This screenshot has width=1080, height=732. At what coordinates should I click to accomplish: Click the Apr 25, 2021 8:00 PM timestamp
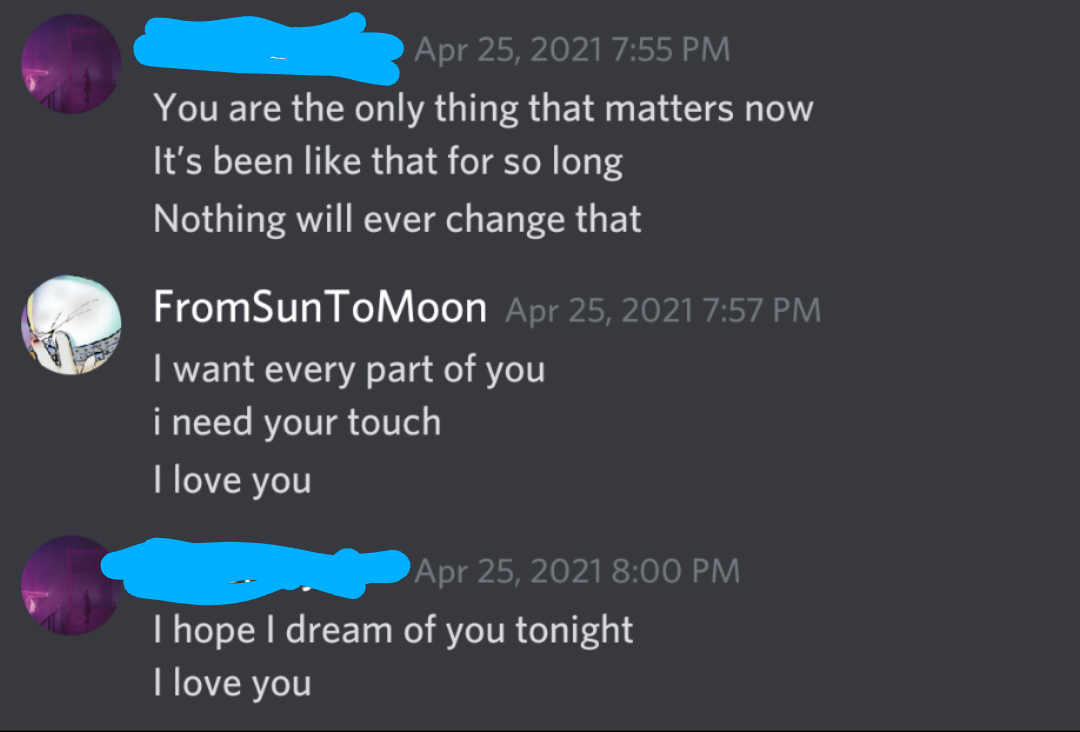click(577, 571)
